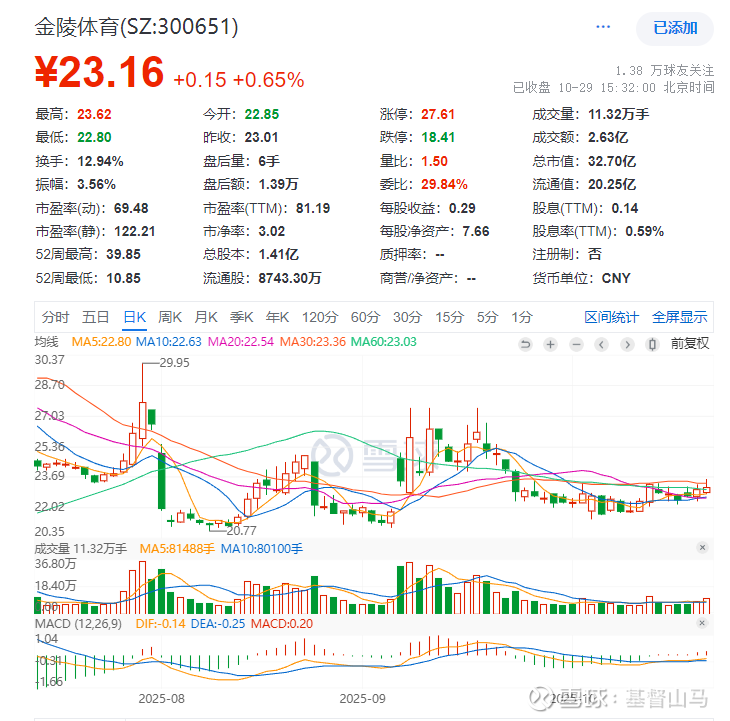Click the 市盈率(TTM) 81.19 value
This screenshot has height=721, width=730.
313,208
